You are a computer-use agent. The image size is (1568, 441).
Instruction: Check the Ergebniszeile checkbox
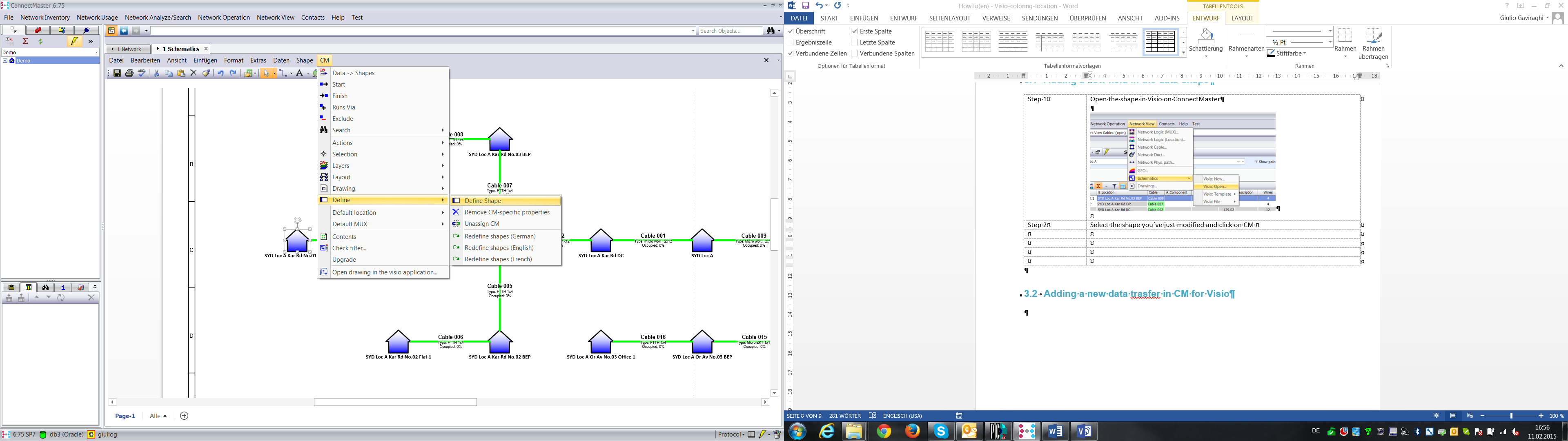(790, 42)
